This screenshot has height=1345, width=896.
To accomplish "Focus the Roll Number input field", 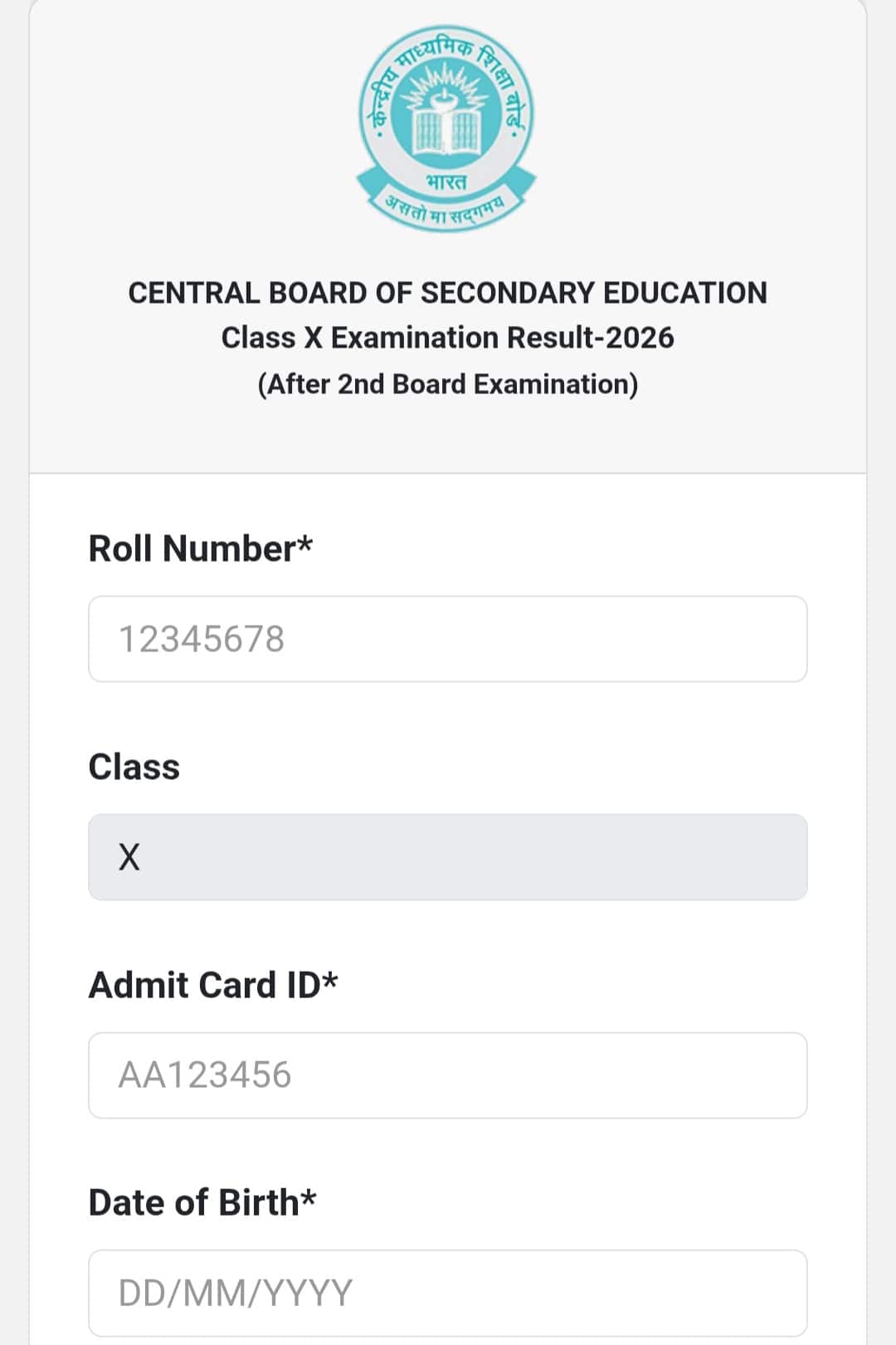I will click(x=448, y=639).
